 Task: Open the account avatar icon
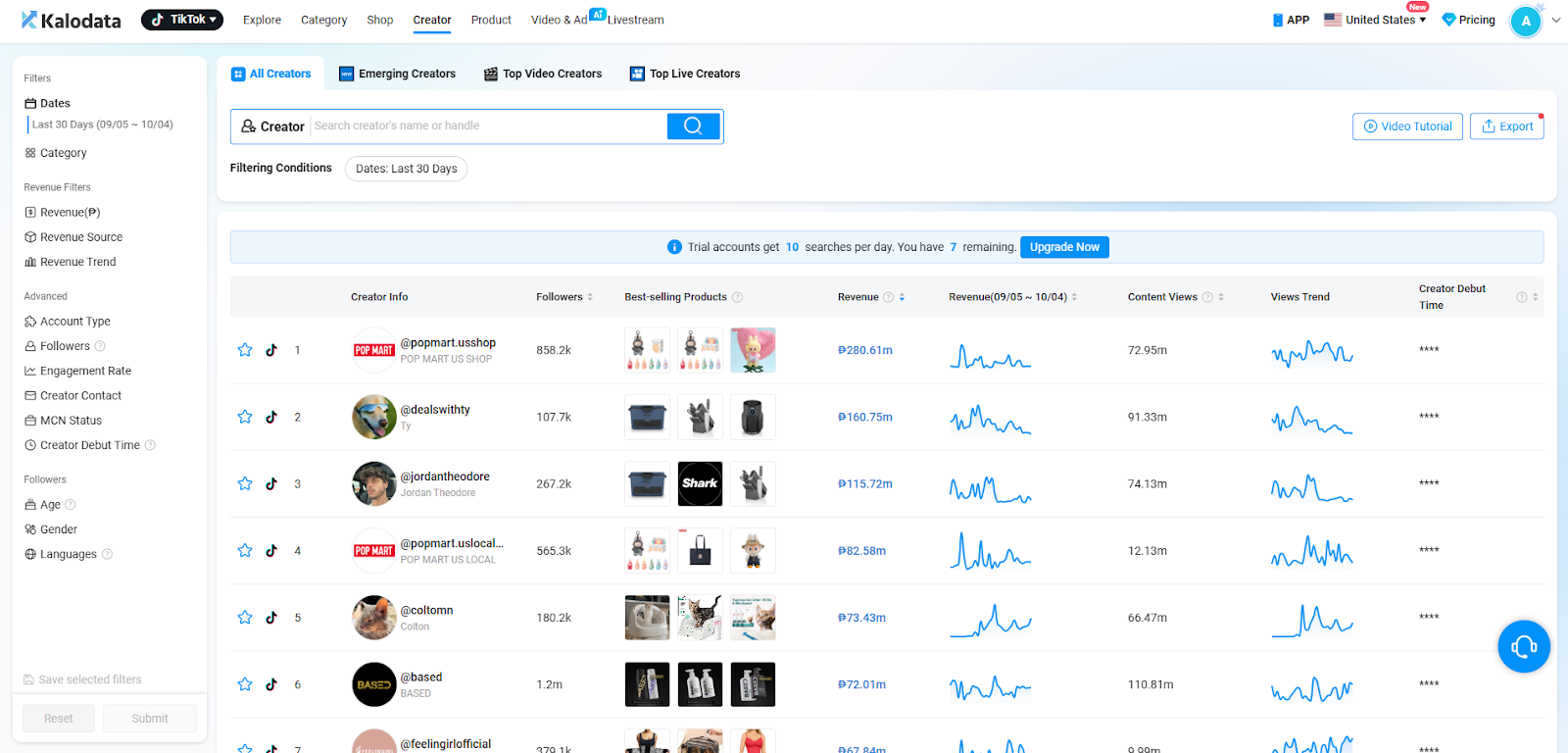[x=1525, y=21]
